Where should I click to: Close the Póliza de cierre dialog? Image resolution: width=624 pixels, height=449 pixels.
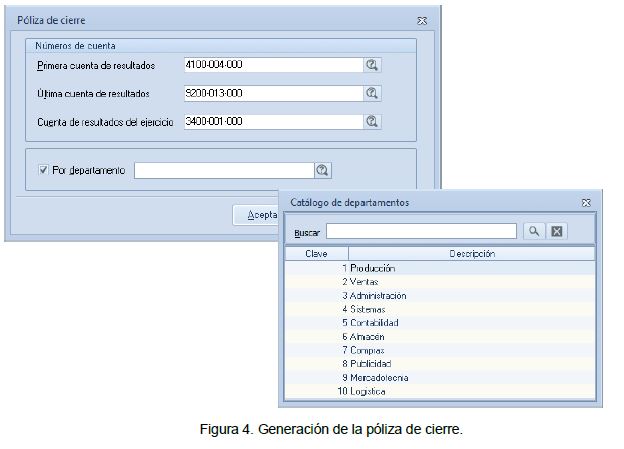422,20
